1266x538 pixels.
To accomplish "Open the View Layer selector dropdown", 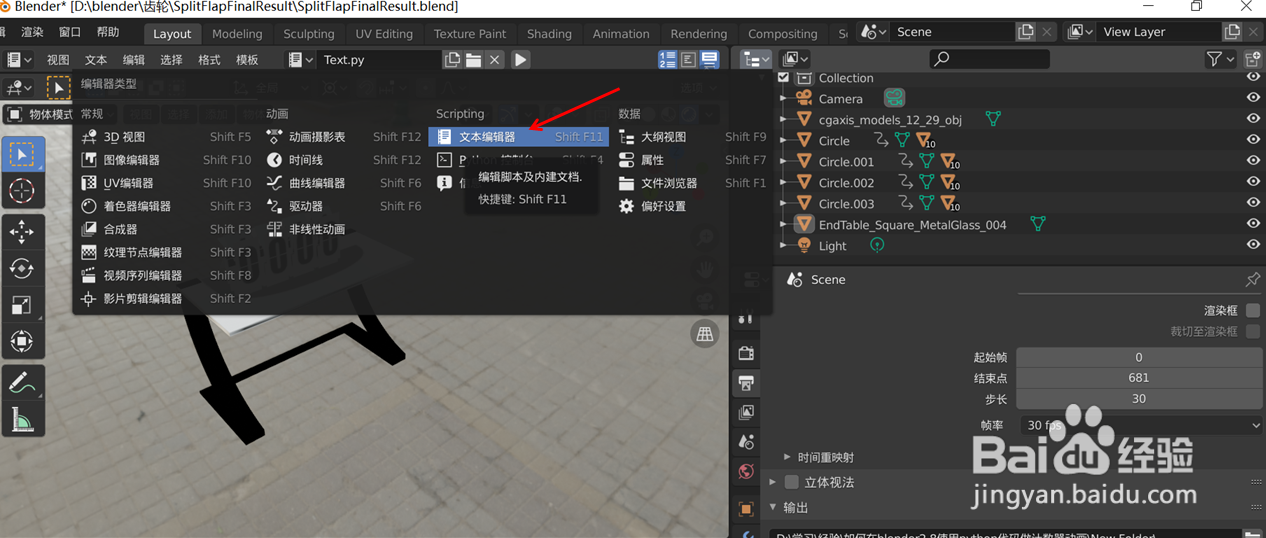I will (1080, 32).
